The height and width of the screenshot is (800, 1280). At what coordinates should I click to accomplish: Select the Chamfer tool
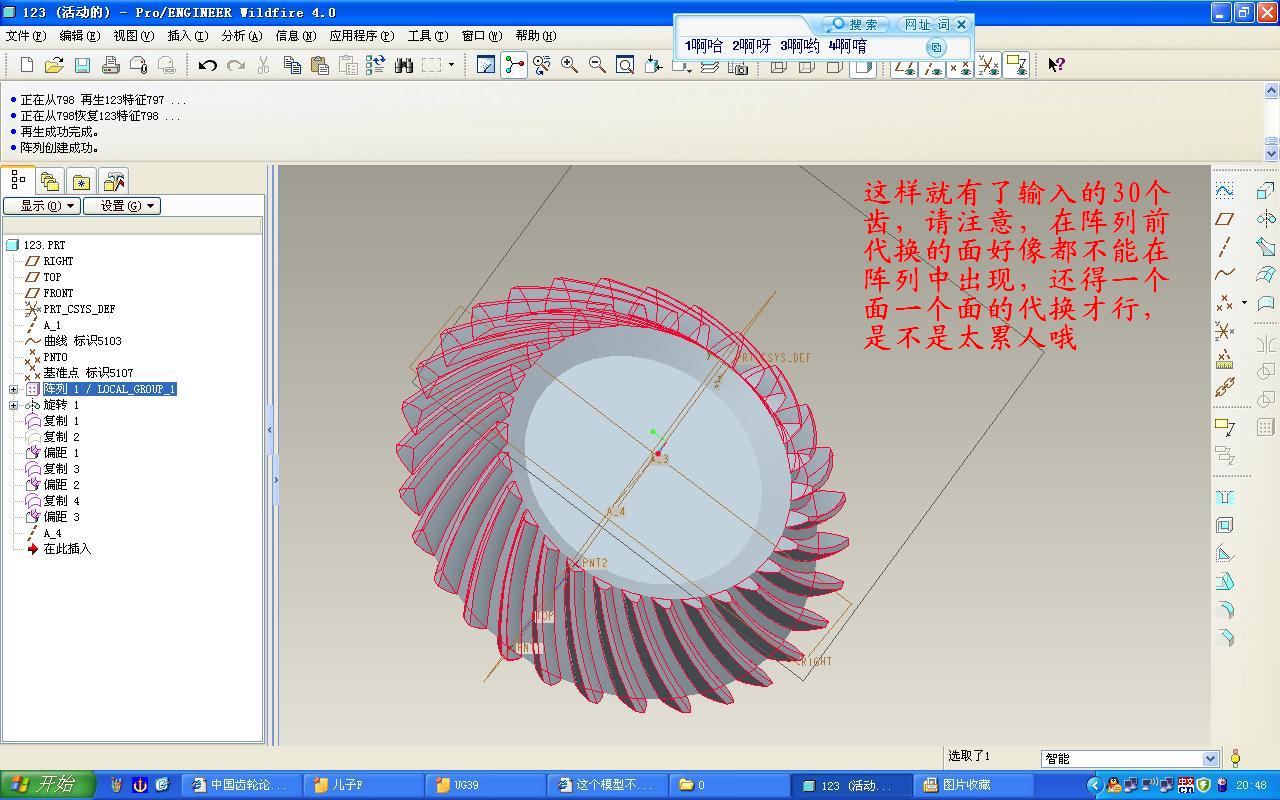pos(1224,637)
